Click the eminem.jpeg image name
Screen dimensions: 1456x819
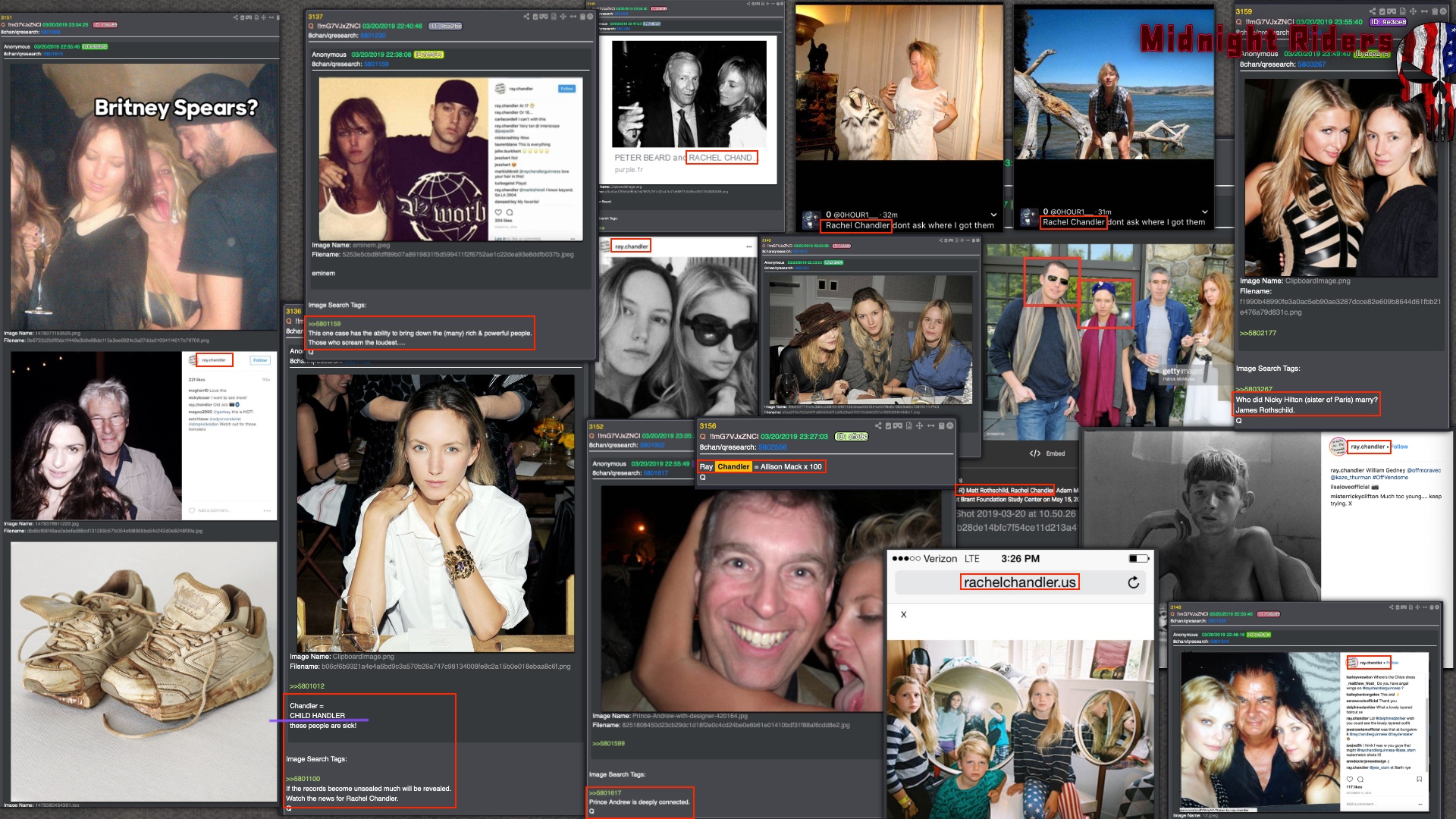click(371, 245)
